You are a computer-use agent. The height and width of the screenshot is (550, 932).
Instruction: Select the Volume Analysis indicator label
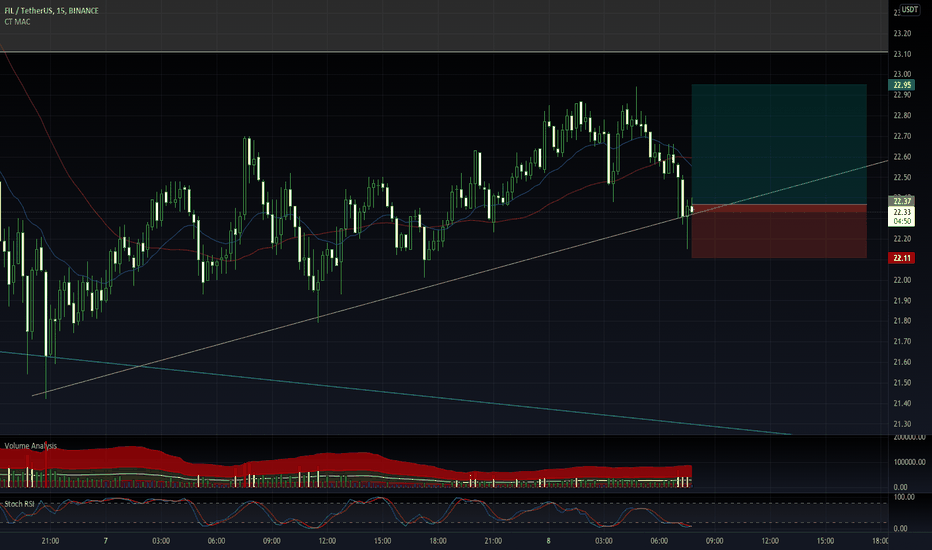point(31,445)
